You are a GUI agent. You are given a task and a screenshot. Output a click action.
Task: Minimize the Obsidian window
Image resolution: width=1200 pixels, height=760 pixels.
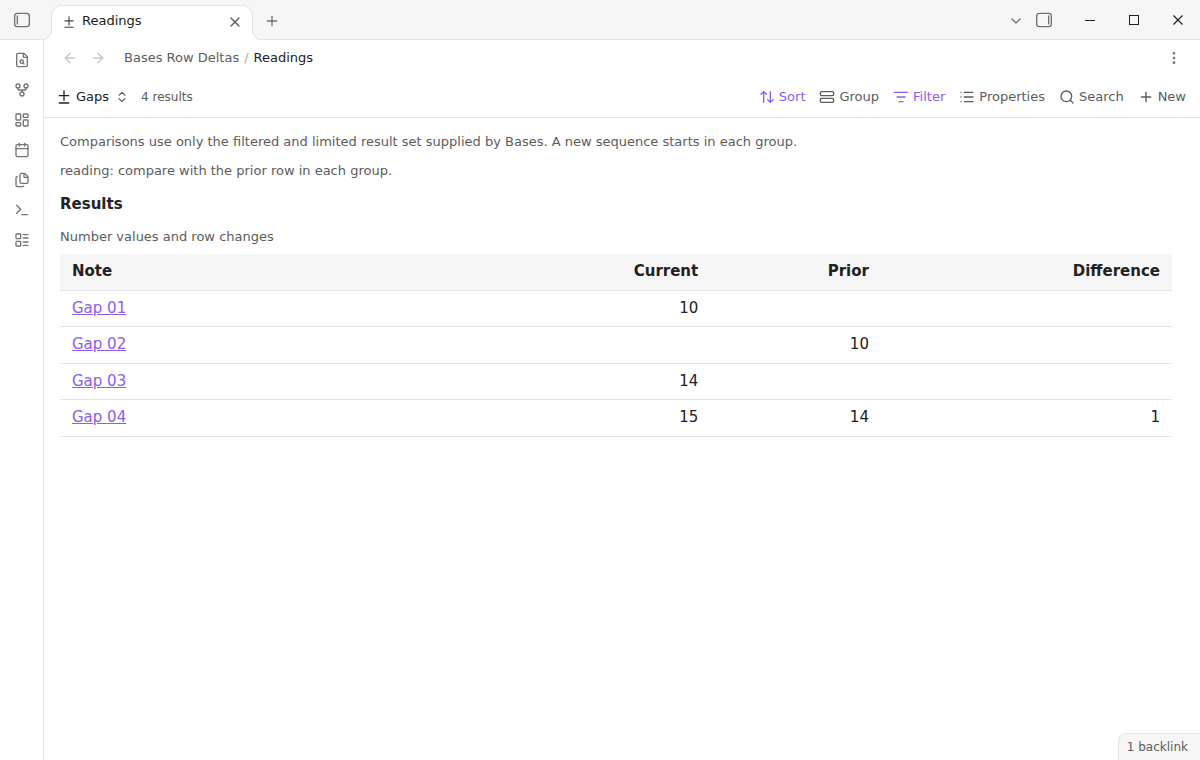[x=1089, y=20]
